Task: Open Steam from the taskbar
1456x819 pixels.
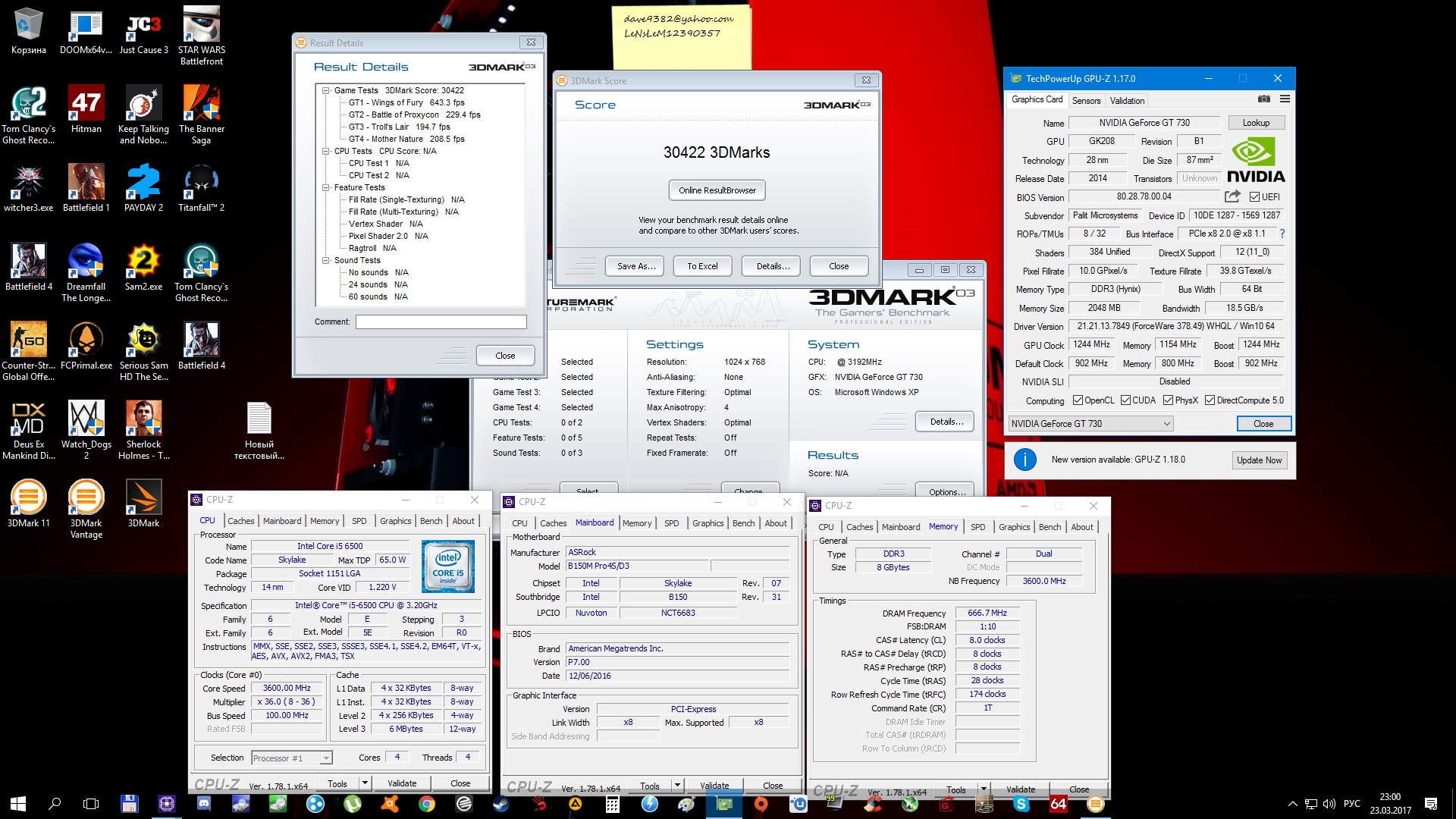Action: (x=500, y=804)
